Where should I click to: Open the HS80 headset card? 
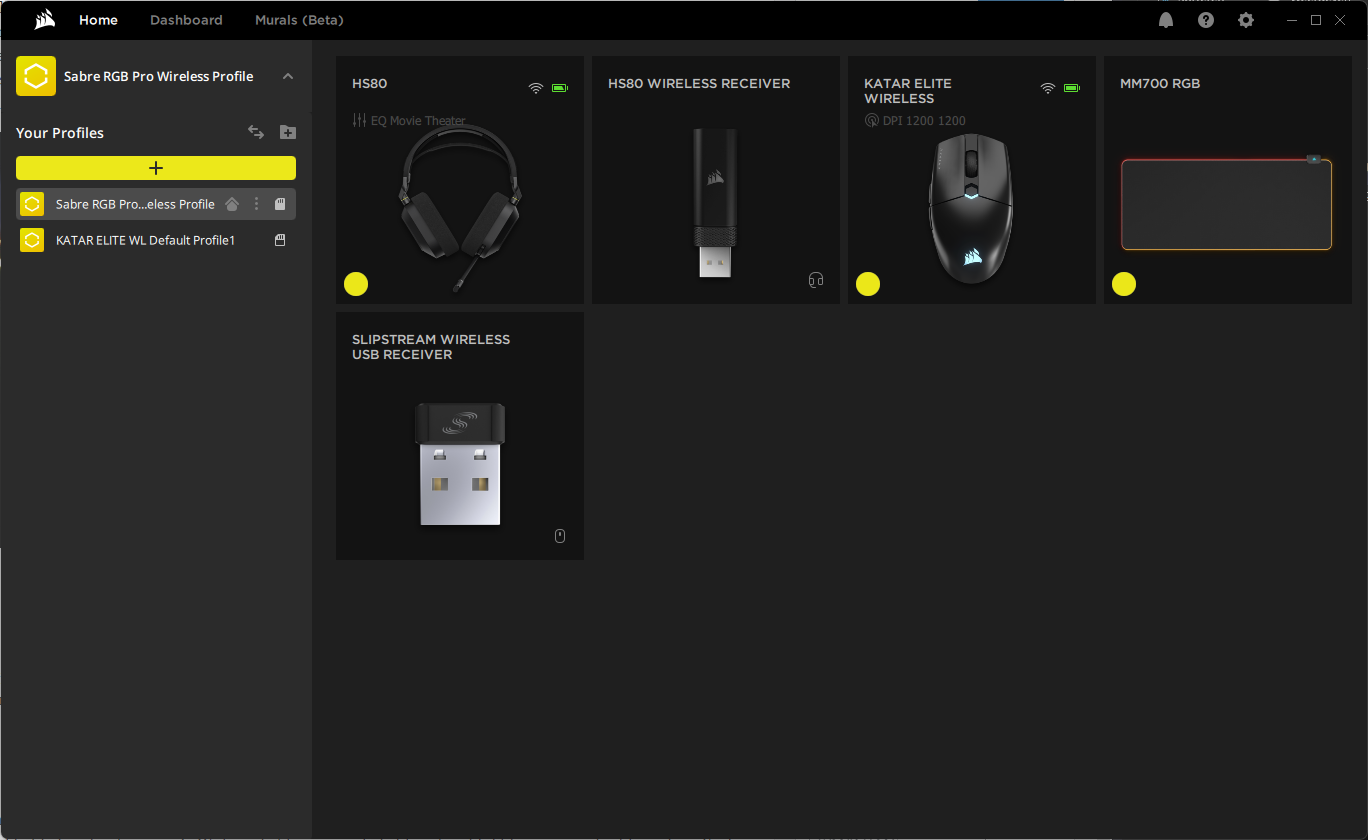coord(460,180)
